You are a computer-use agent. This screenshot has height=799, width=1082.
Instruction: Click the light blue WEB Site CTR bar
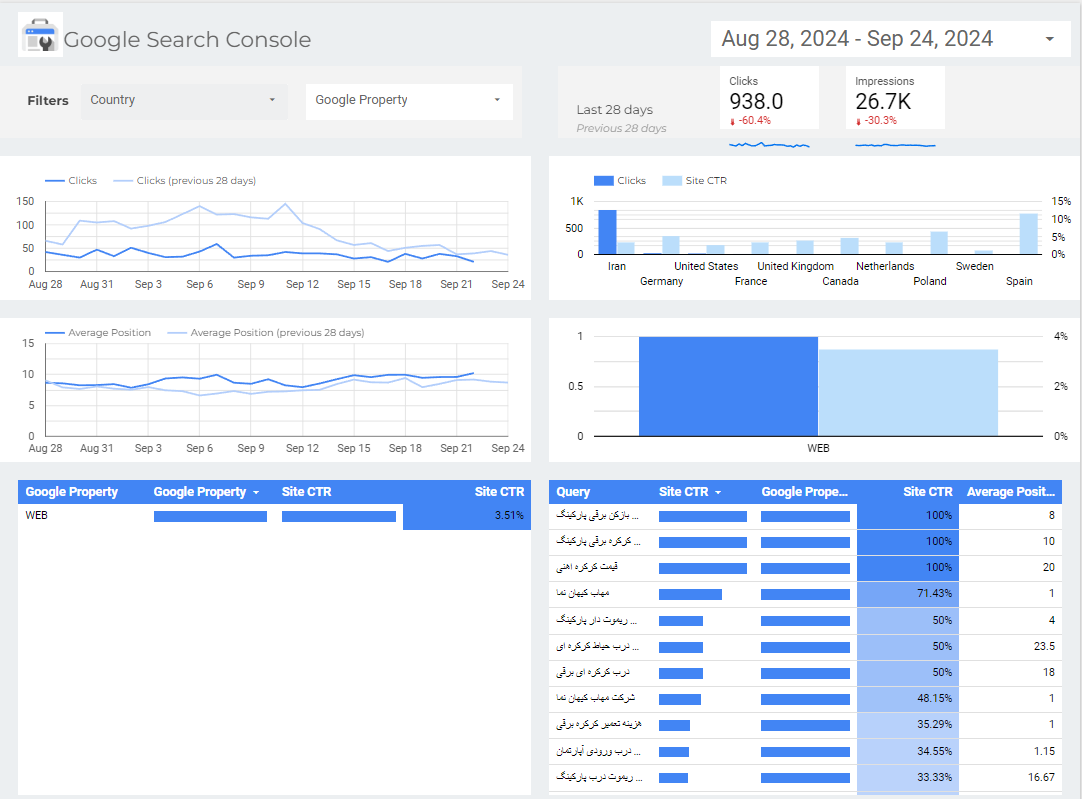908,393
